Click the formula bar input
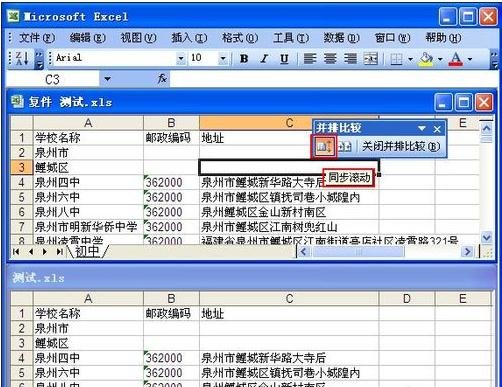Screen dimensions: 502x387 tap(333, 79)
